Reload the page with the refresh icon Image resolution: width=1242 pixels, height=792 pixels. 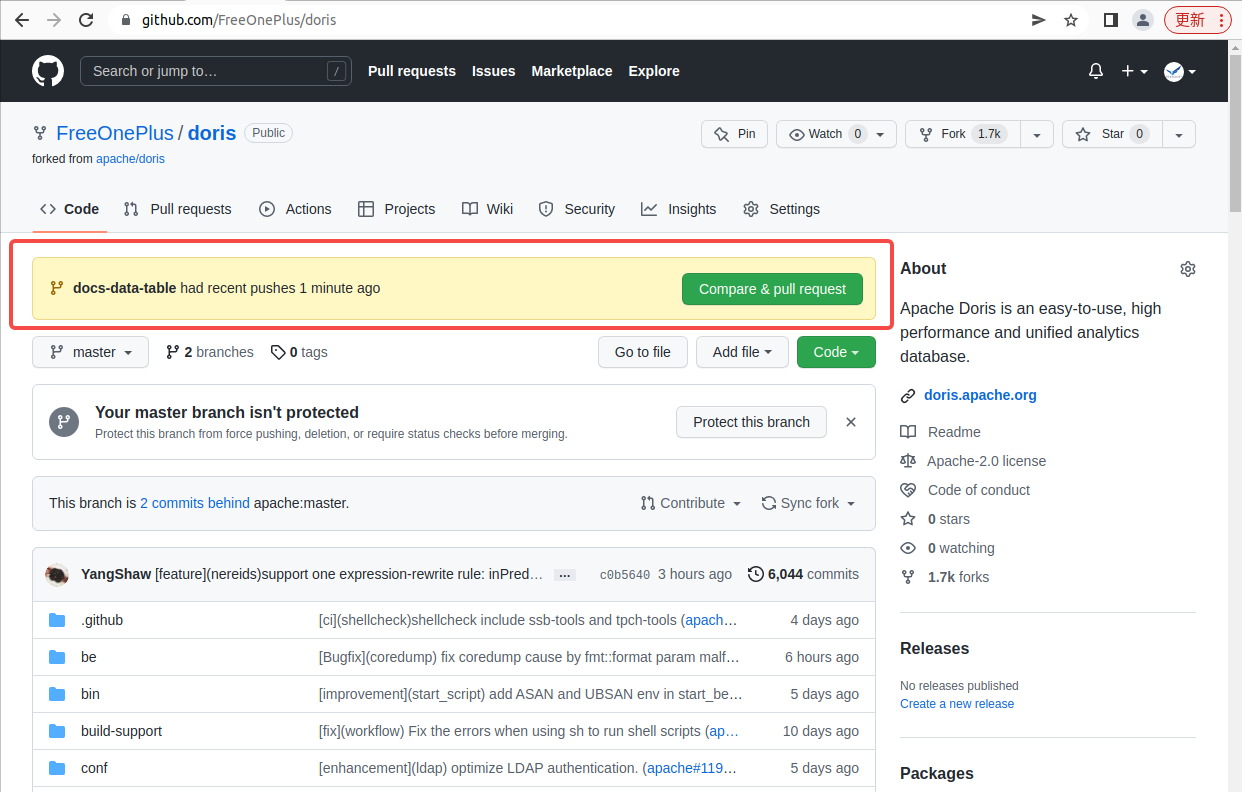[x=86, y=20]
